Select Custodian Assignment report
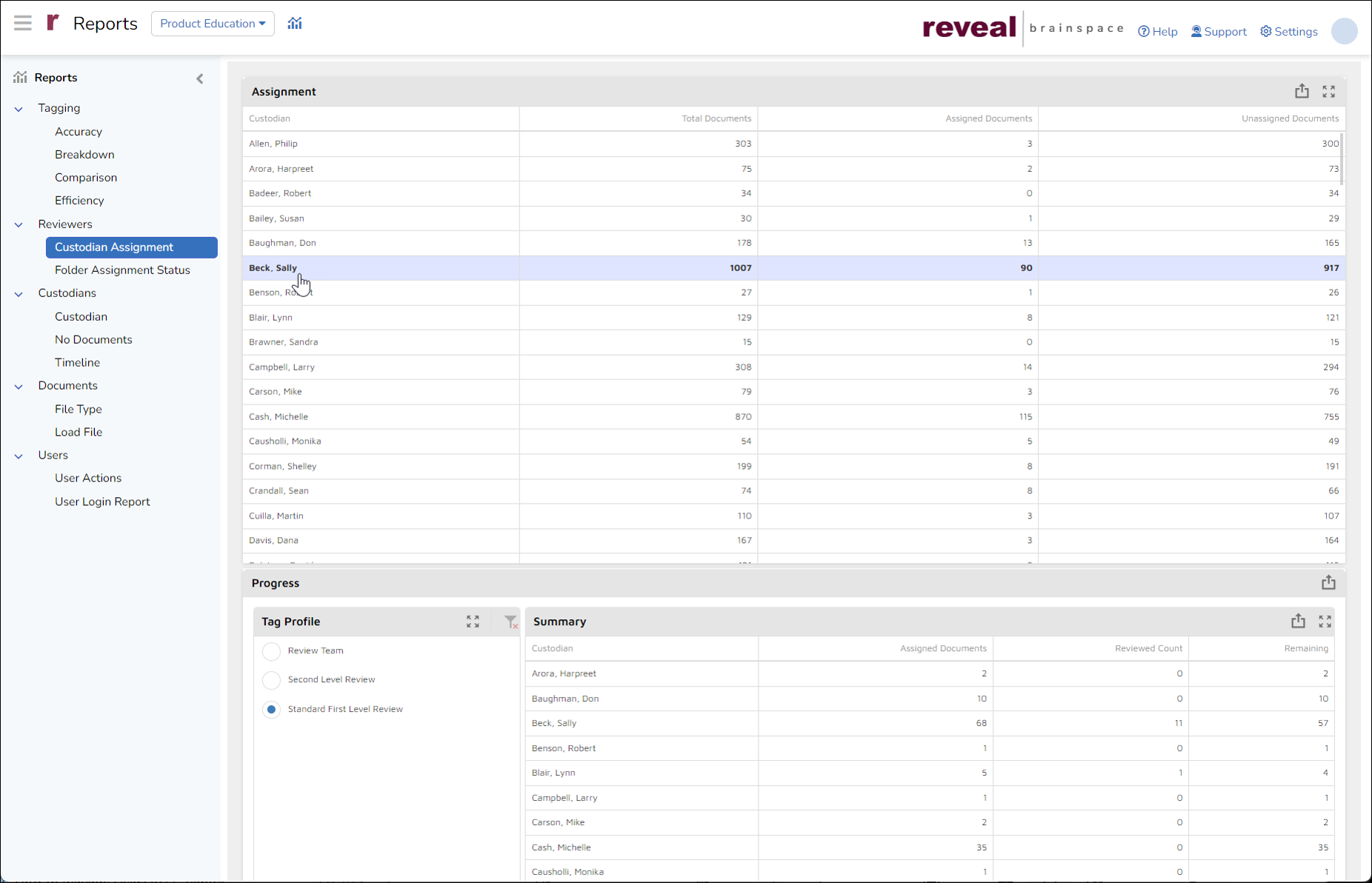Screen dimensions: 1372x883 (132, 247)
